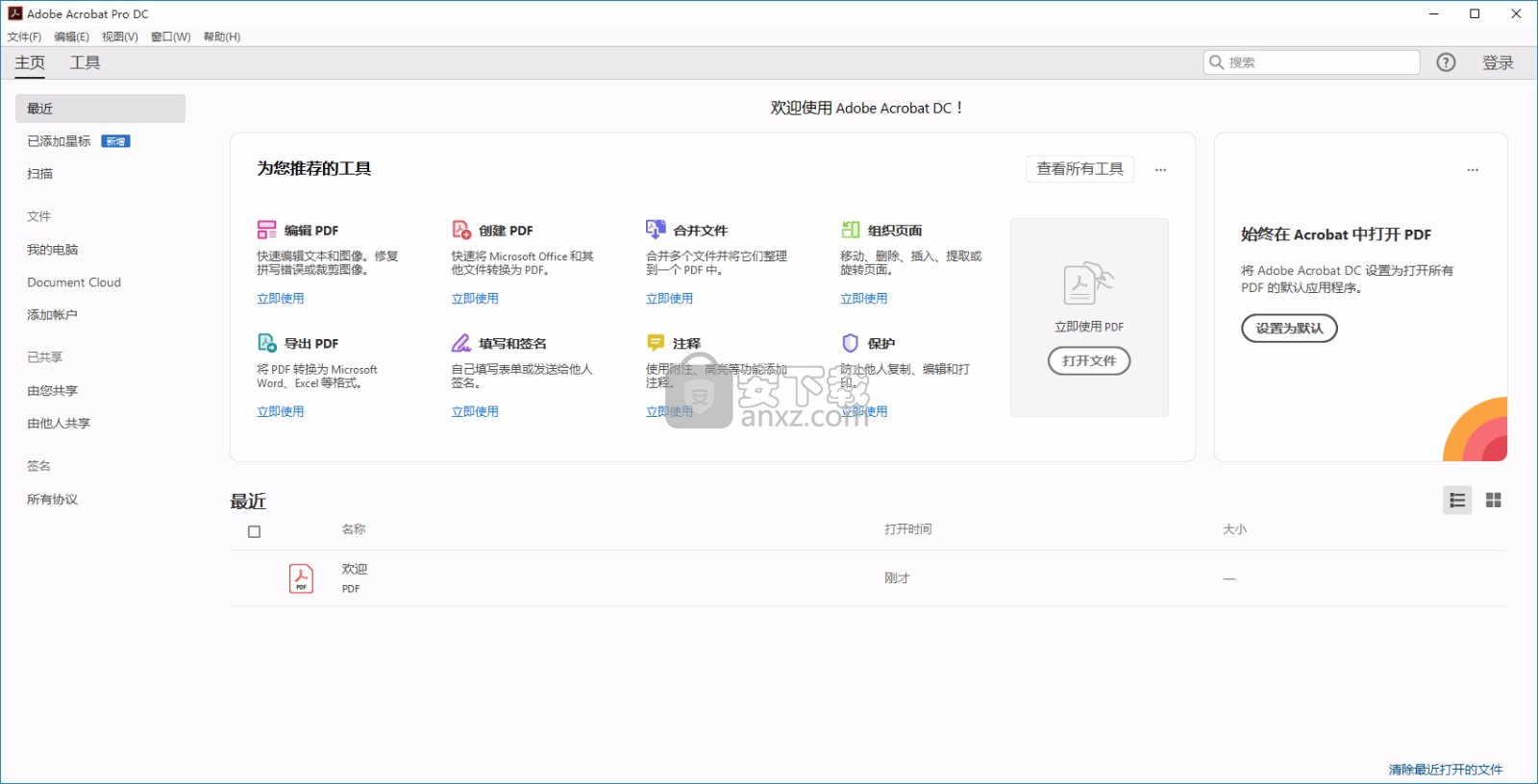The height and width of the screenshot is (784, 1538).
Task: Click the 刚才 opened time cell
Action: pos(897,578)
